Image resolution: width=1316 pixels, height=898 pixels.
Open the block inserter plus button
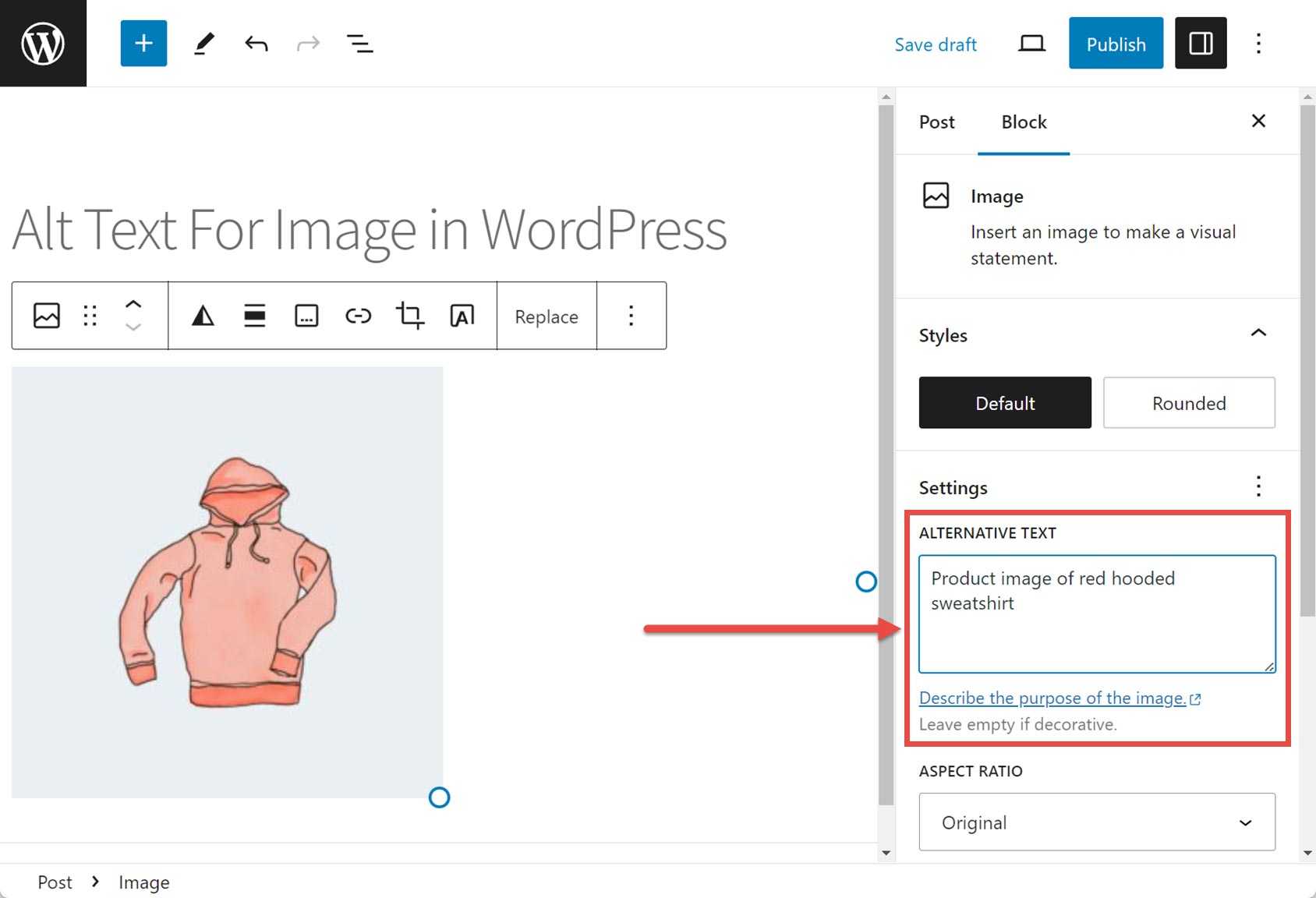point(143,43)
